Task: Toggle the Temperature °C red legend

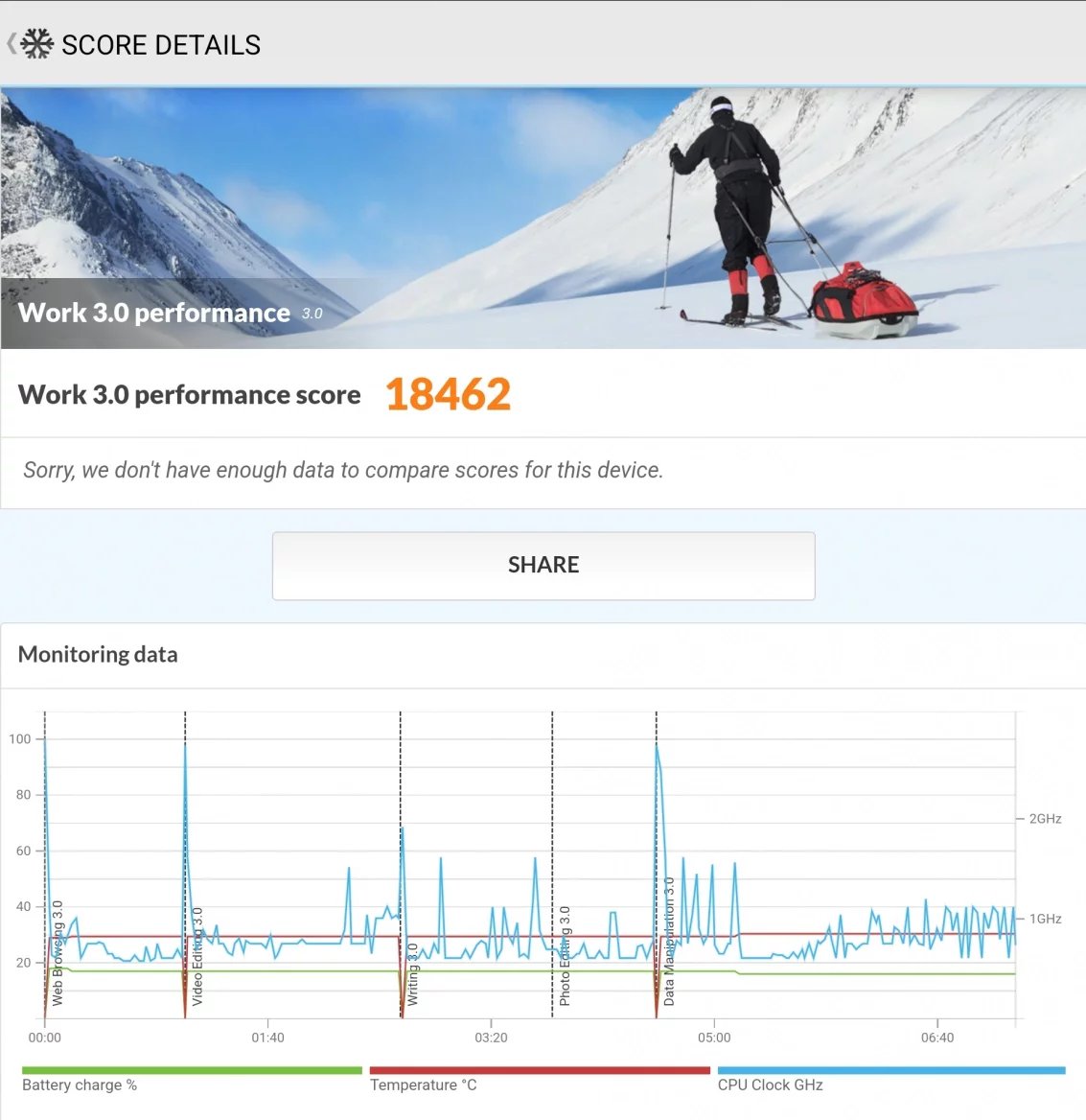Action: [x=539, y=1079]
